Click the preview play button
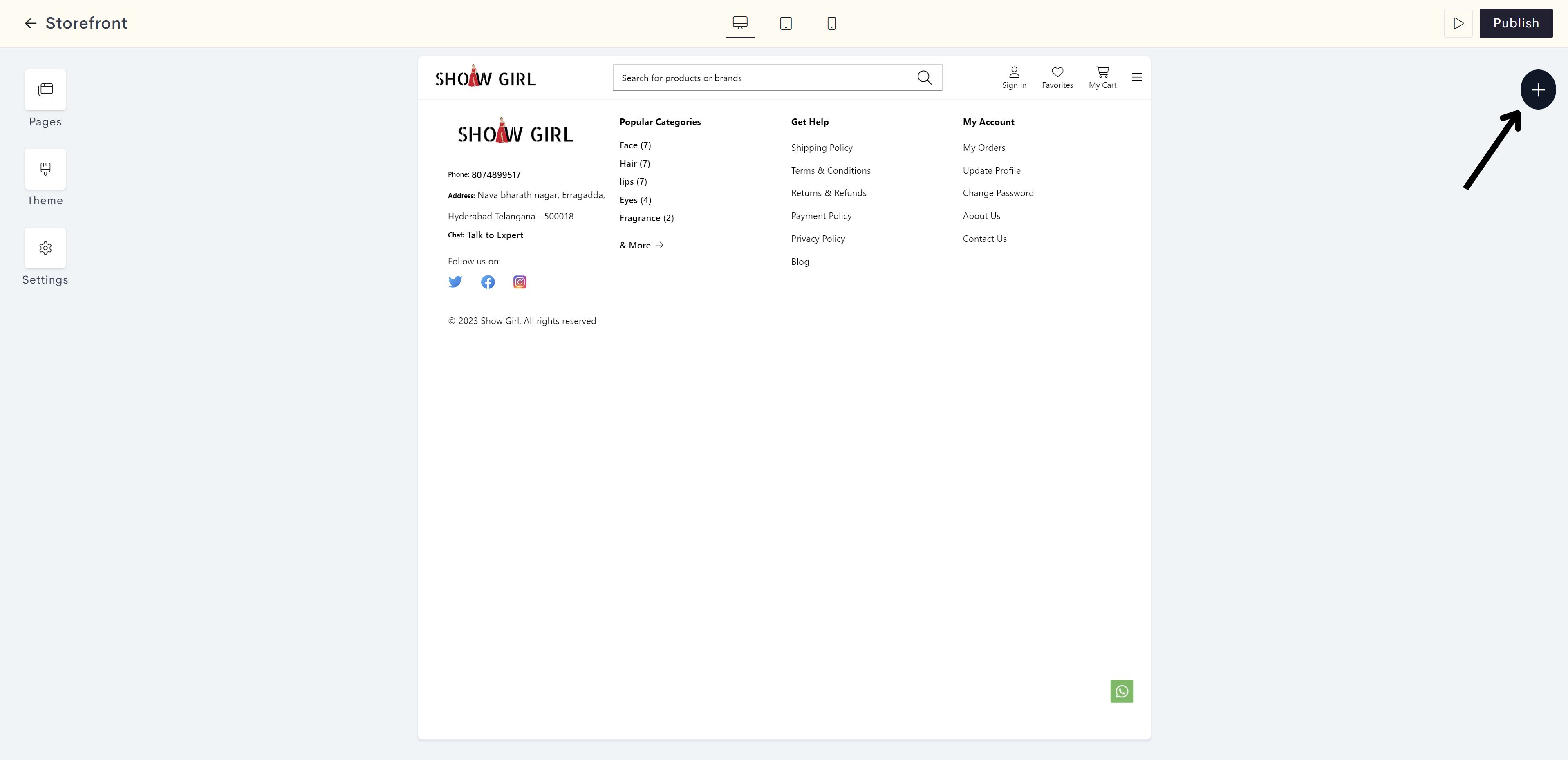 (x=1458, y=23)
